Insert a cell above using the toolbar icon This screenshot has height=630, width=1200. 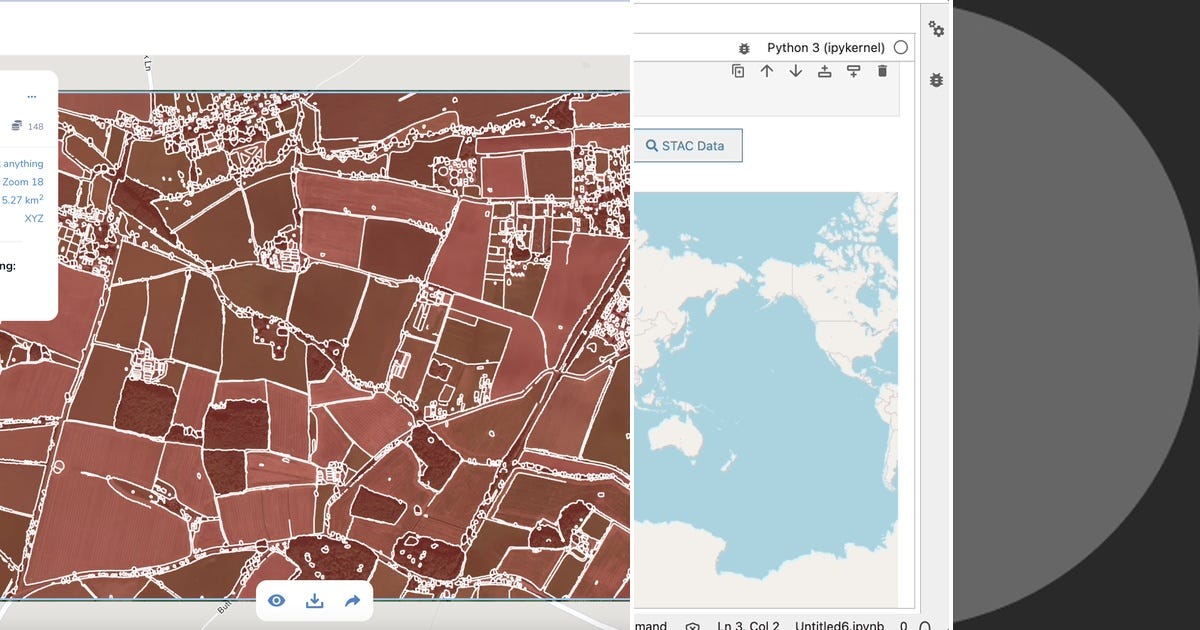(824, 71)
